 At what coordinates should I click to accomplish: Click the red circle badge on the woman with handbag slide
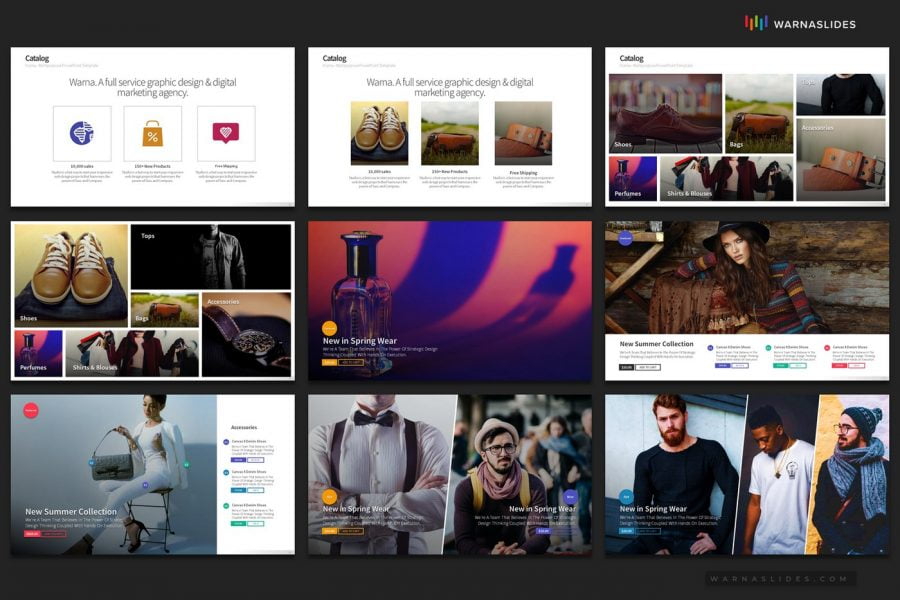pos(31,410)
